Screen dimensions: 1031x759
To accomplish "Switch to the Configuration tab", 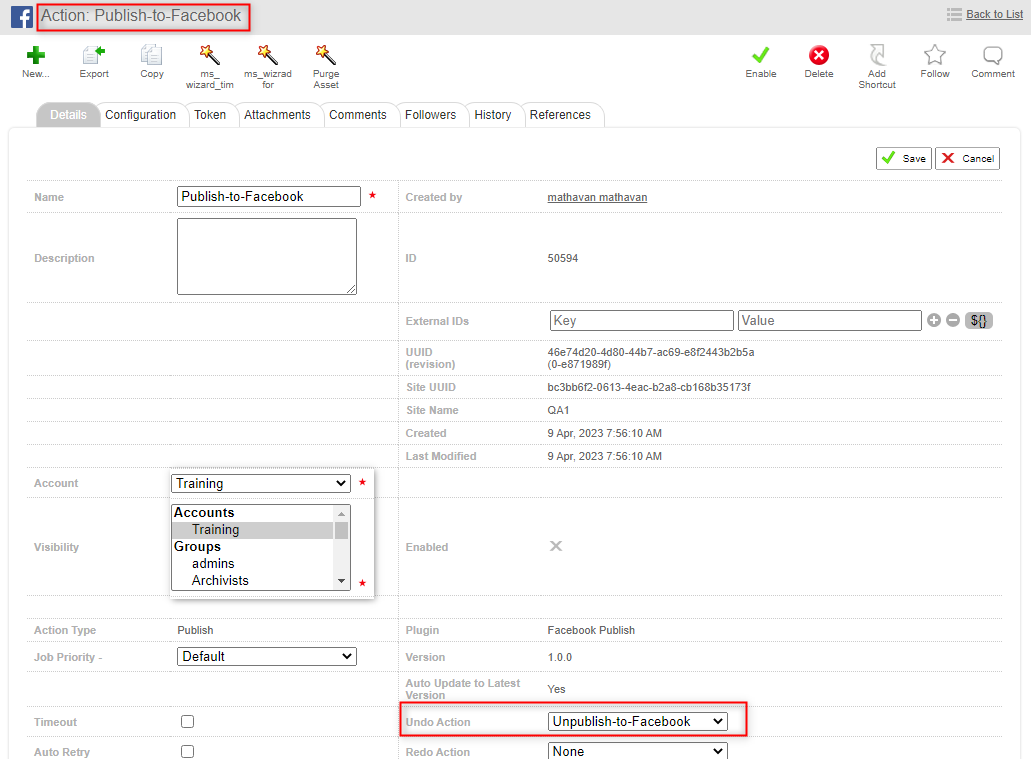I will coord(141,114).
